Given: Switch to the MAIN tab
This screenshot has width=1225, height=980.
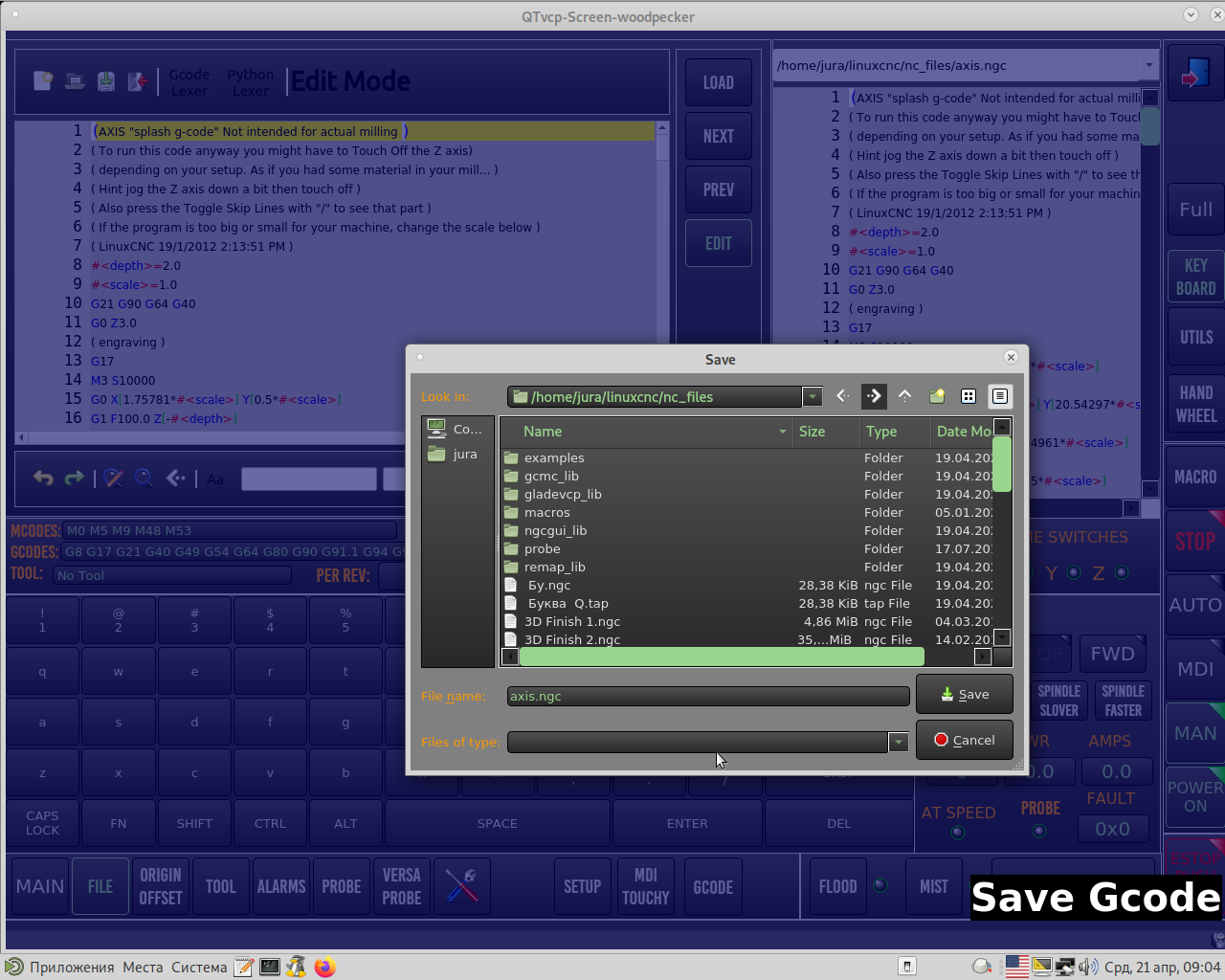Looking at the screenshot, I should (40, 886).
